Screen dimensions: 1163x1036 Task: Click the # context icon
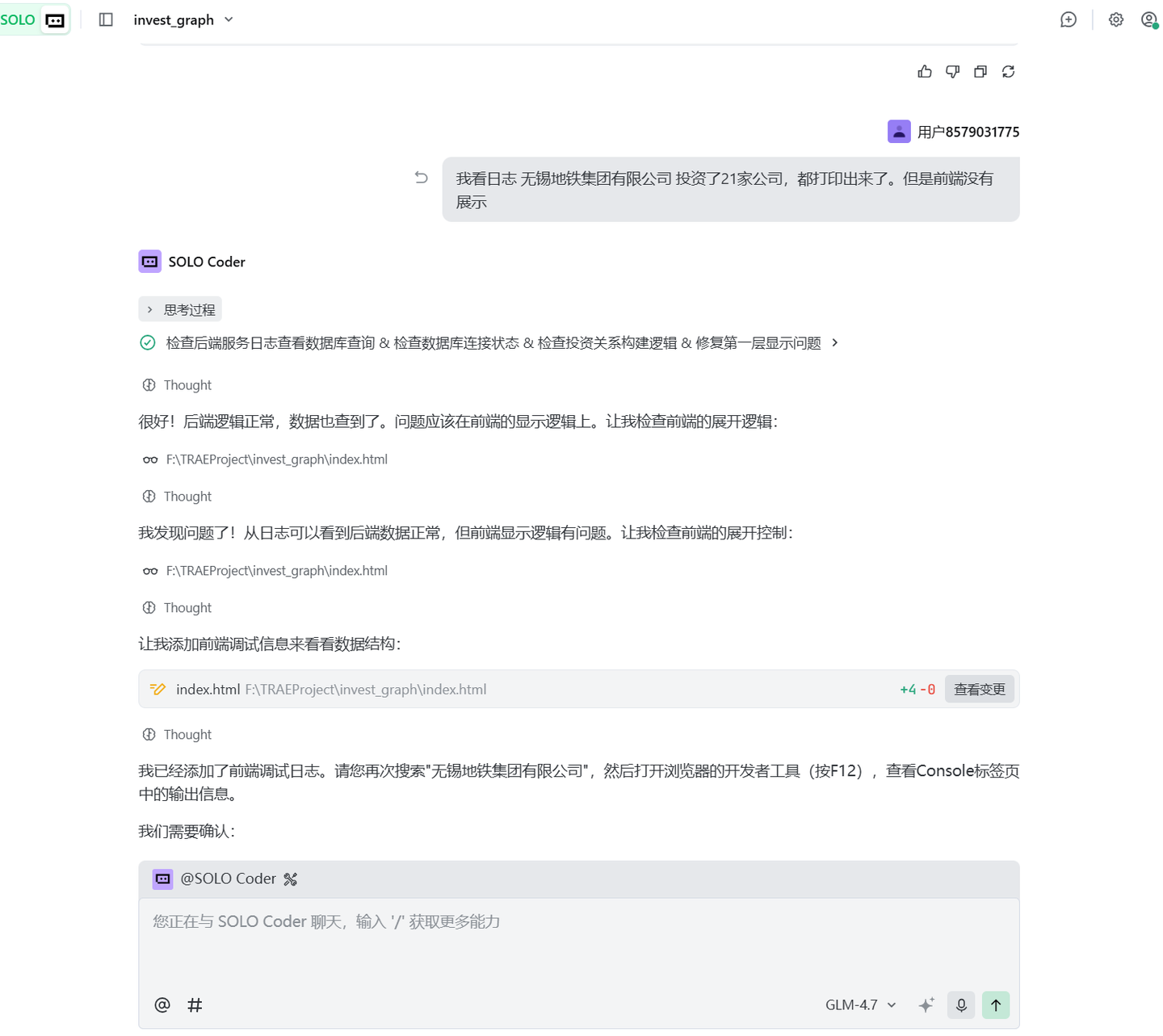pyautogui.click(x=195, y=1005)
